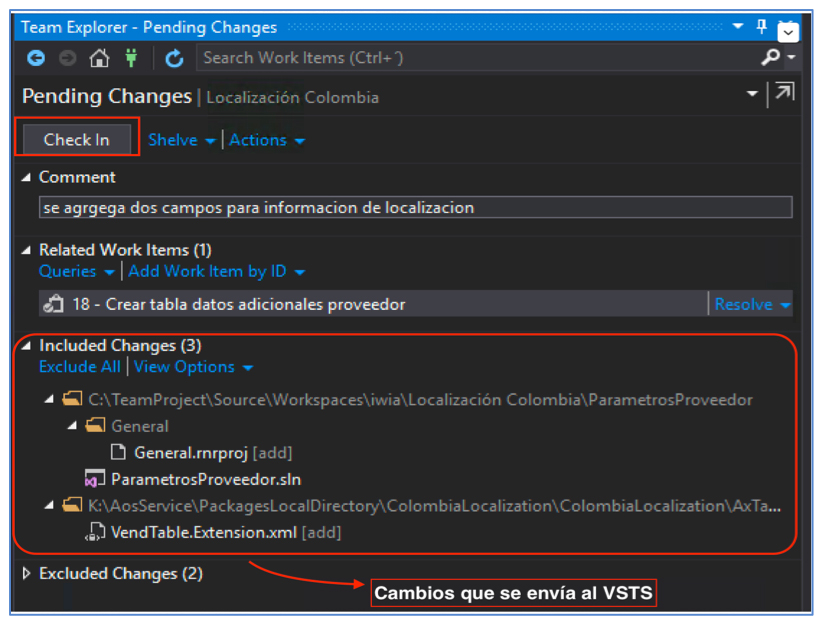Screen dimensions: 822x624
Task: Select General.rnrproj file
Action: coord(213,453)
